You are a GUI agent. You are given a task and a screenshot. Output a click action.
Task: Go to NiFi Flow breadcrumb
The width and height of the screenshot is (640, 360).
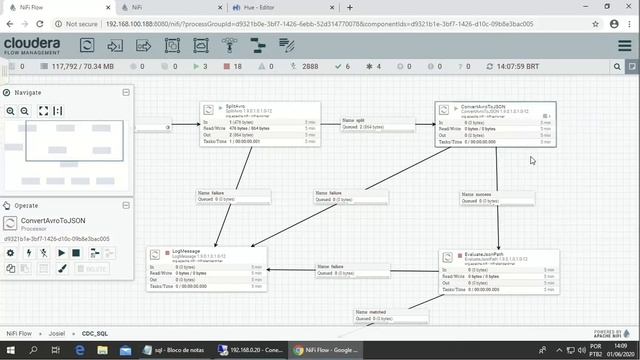pyautogui.click(x=19, y=333)
